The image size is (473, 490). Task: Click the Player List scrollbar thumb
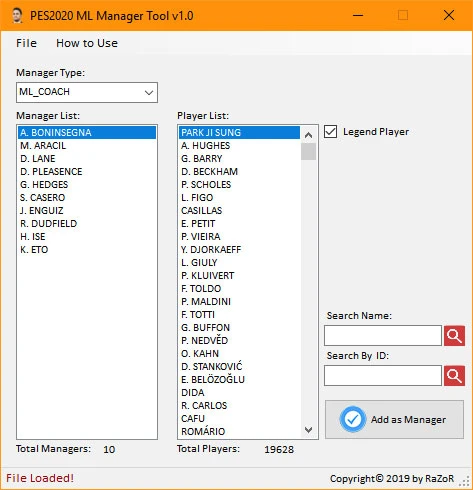(x=308, y=152)
